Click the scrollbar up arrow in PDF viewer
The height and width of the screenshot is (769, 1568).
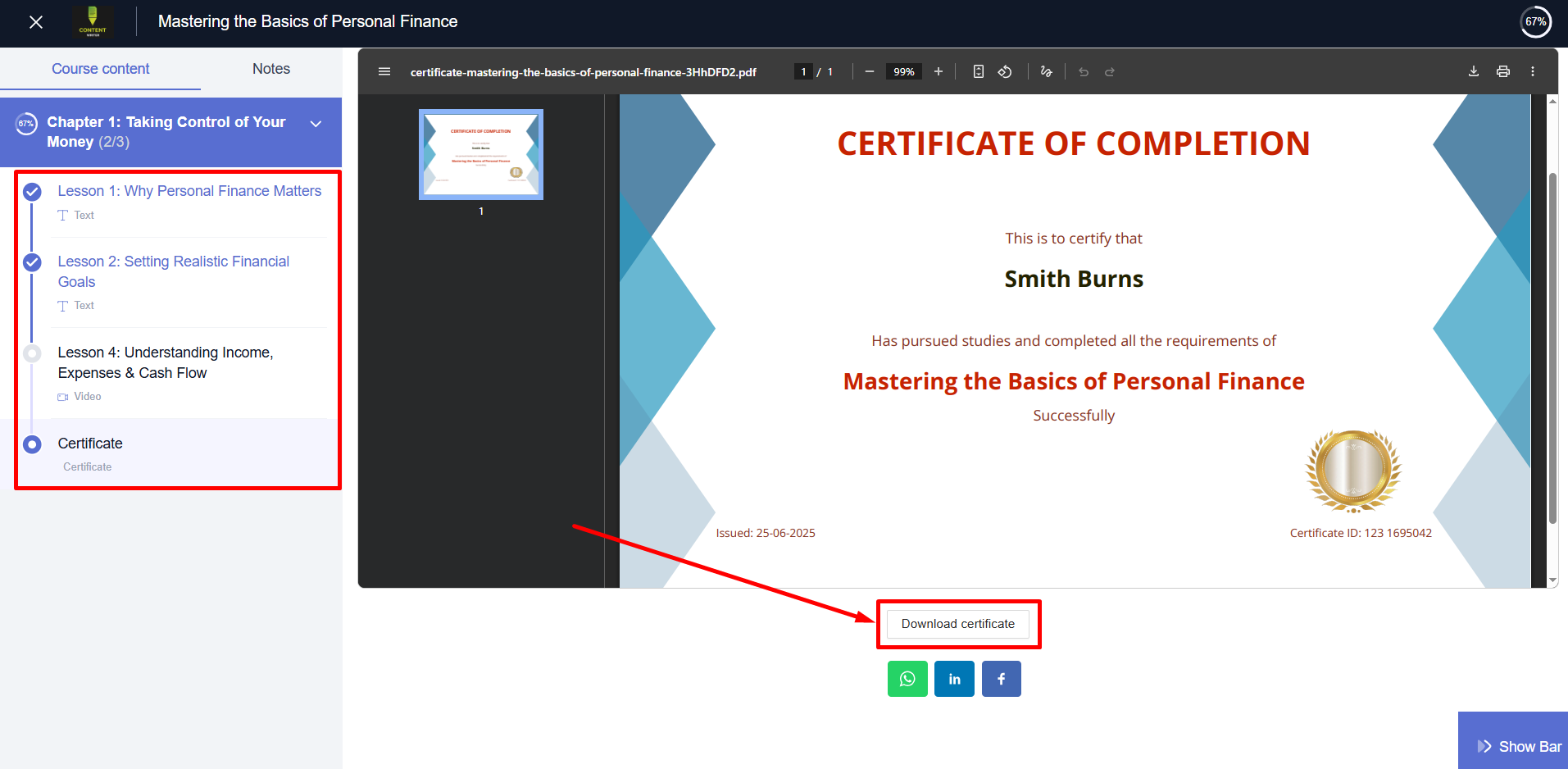pyautogui.click(x=1552, y=101)
